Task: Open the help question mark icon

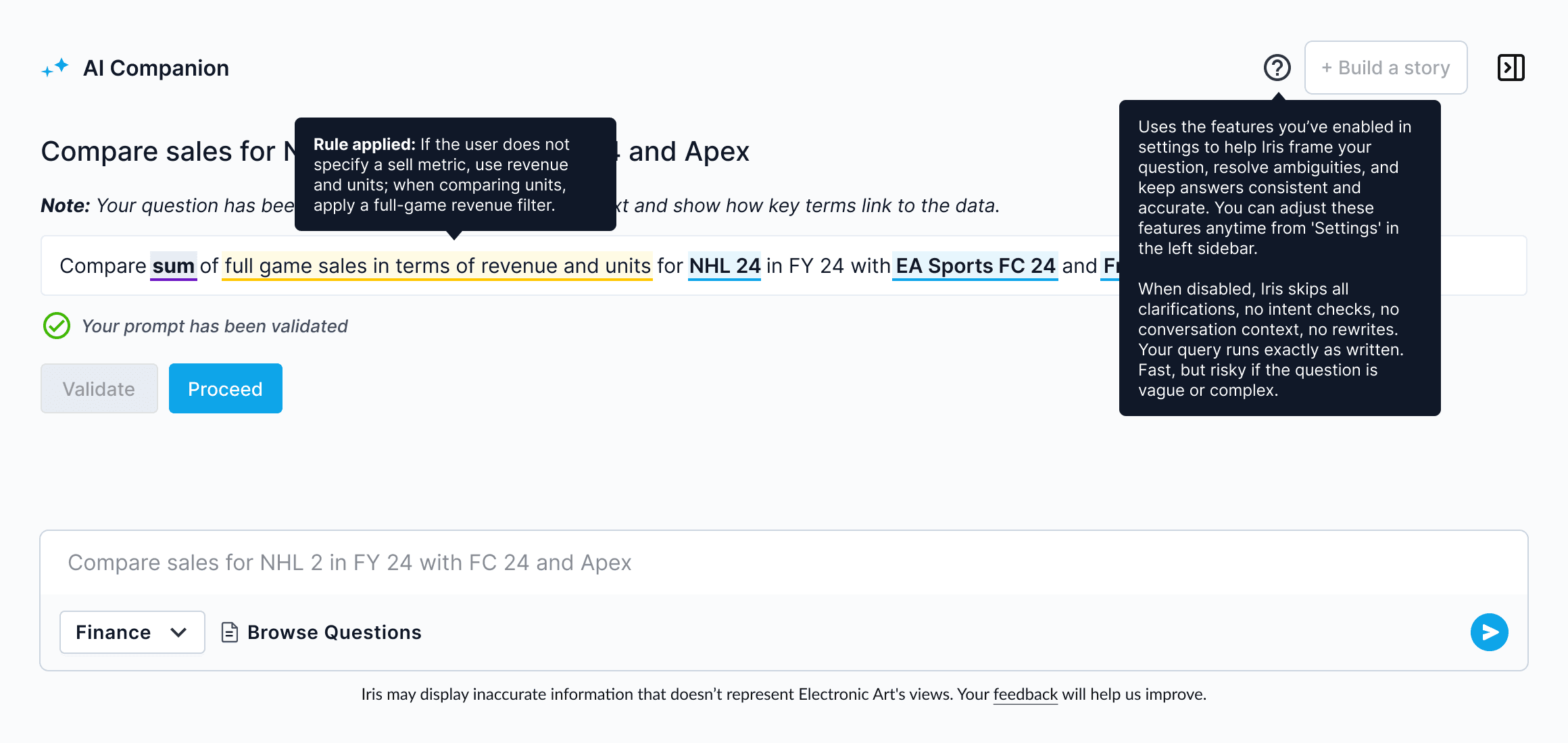Action: coord(1277,68)
